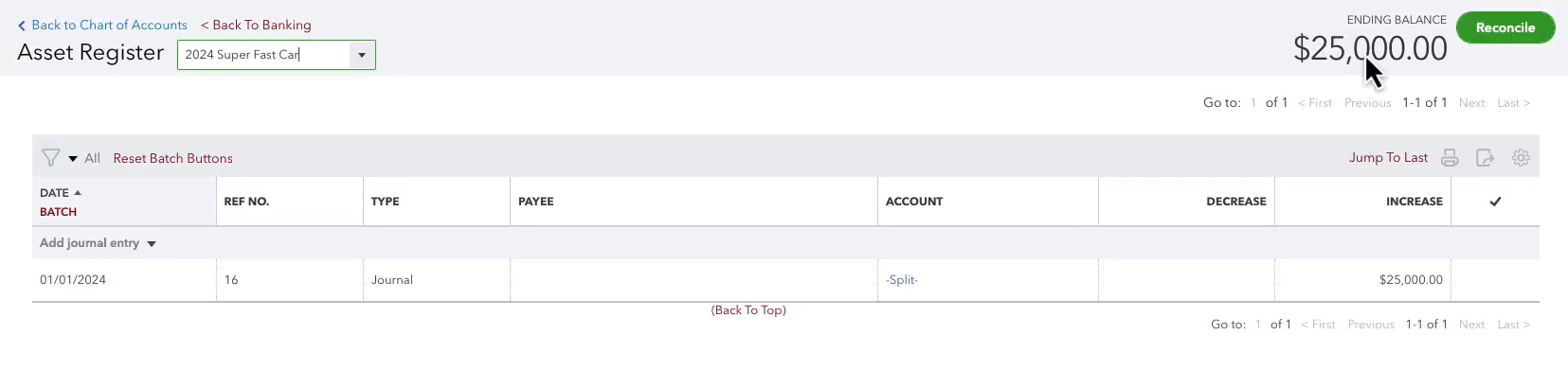
Task: Expand the Add journal entry dropdown
Action: [152, 244]
